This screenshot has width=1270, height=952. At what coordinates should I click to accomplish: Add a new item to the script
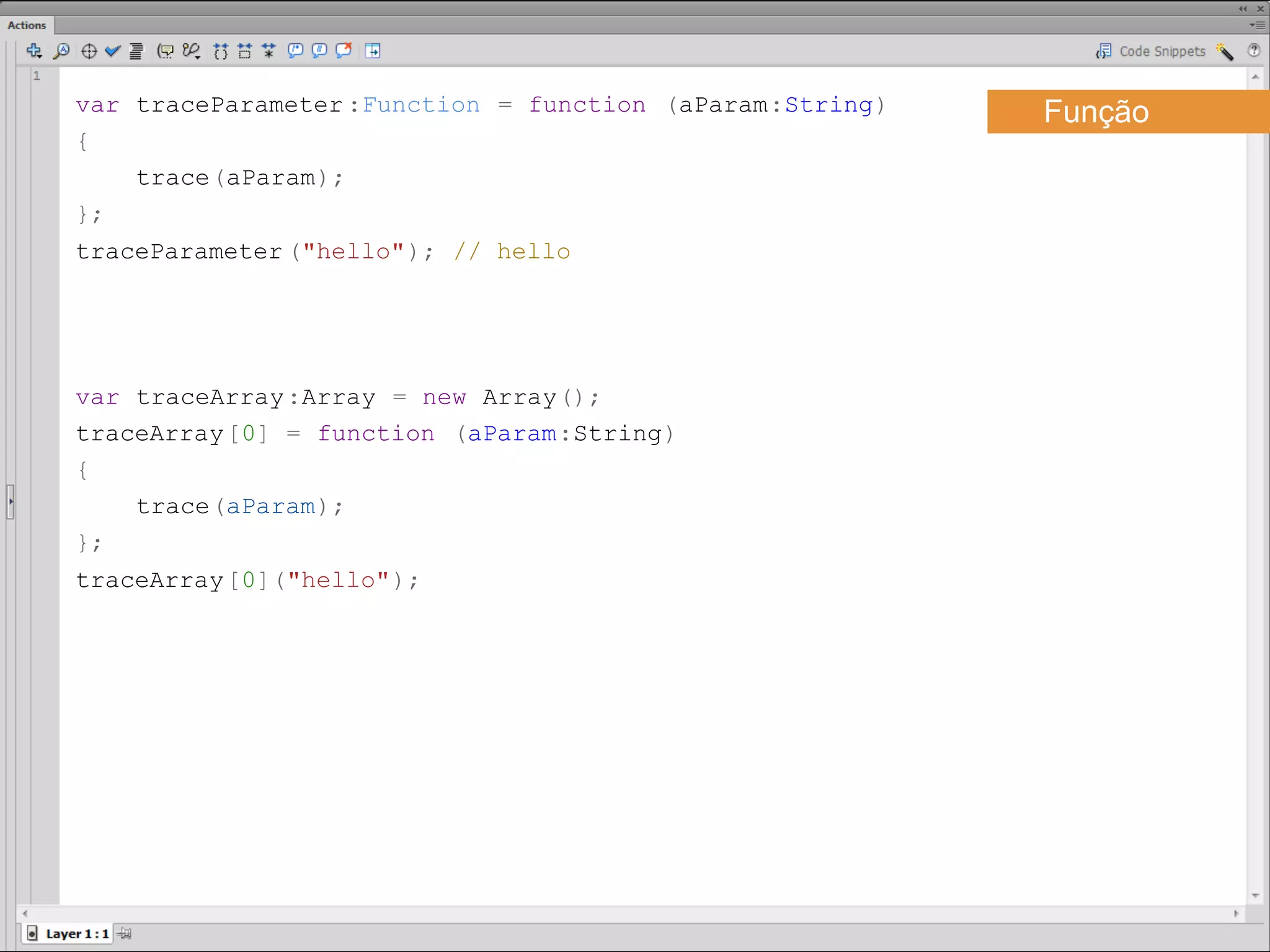[x=34, y=51]
